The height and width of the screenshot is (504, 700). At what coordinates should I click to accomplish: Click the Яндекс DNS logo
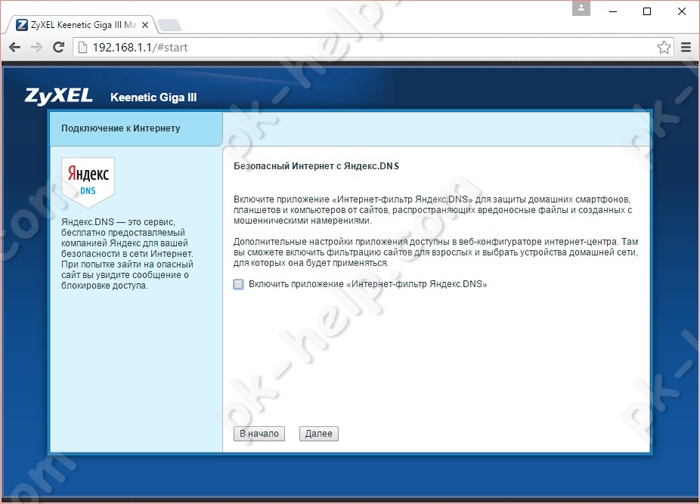click(x=88, y=182)
